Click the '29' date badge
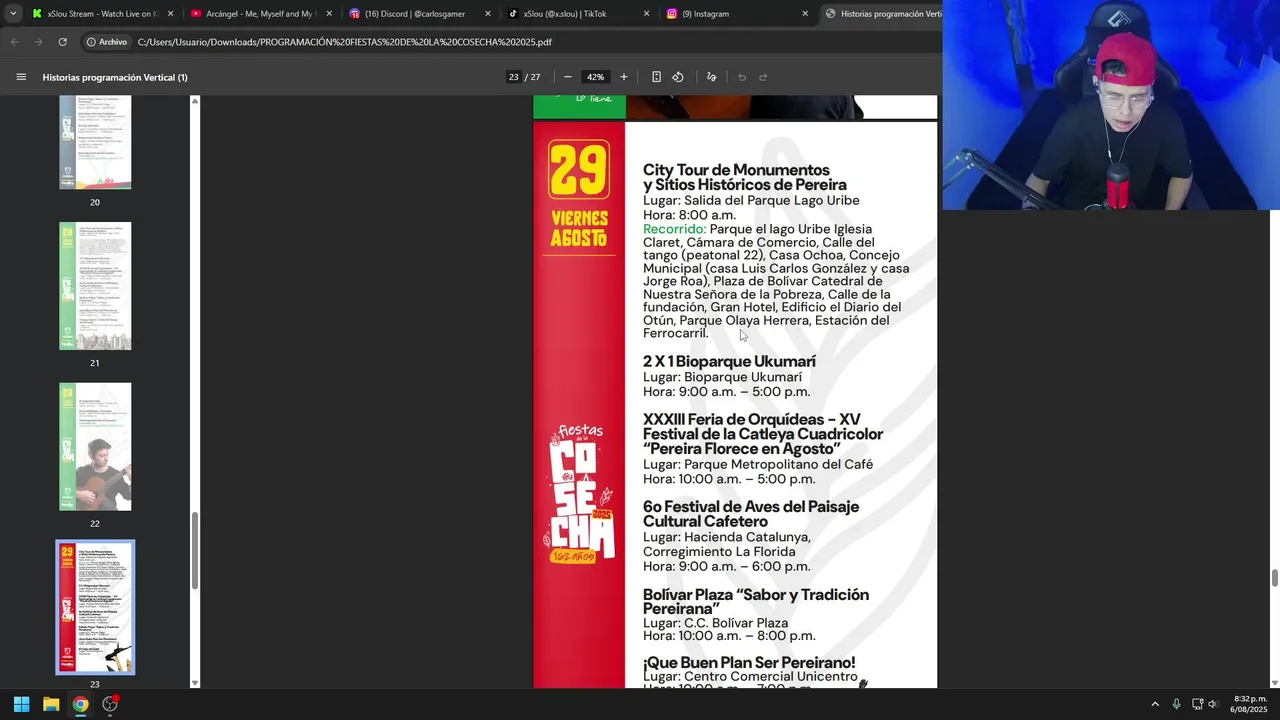1280x720 pixels. click(x=579, y=170)
